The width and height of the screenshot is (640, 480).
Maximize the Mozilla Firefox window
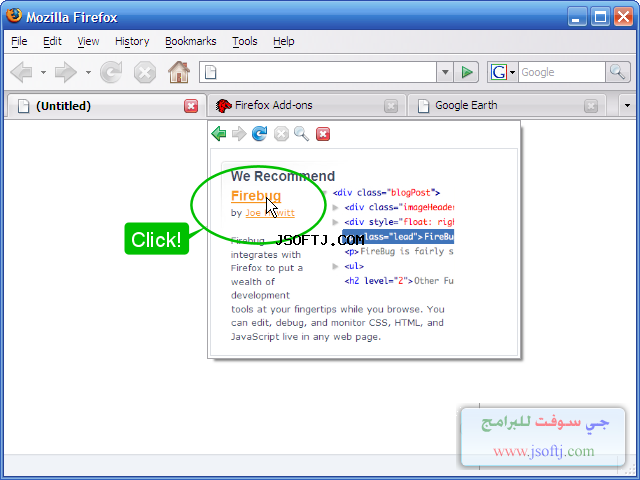pos(600,17)
